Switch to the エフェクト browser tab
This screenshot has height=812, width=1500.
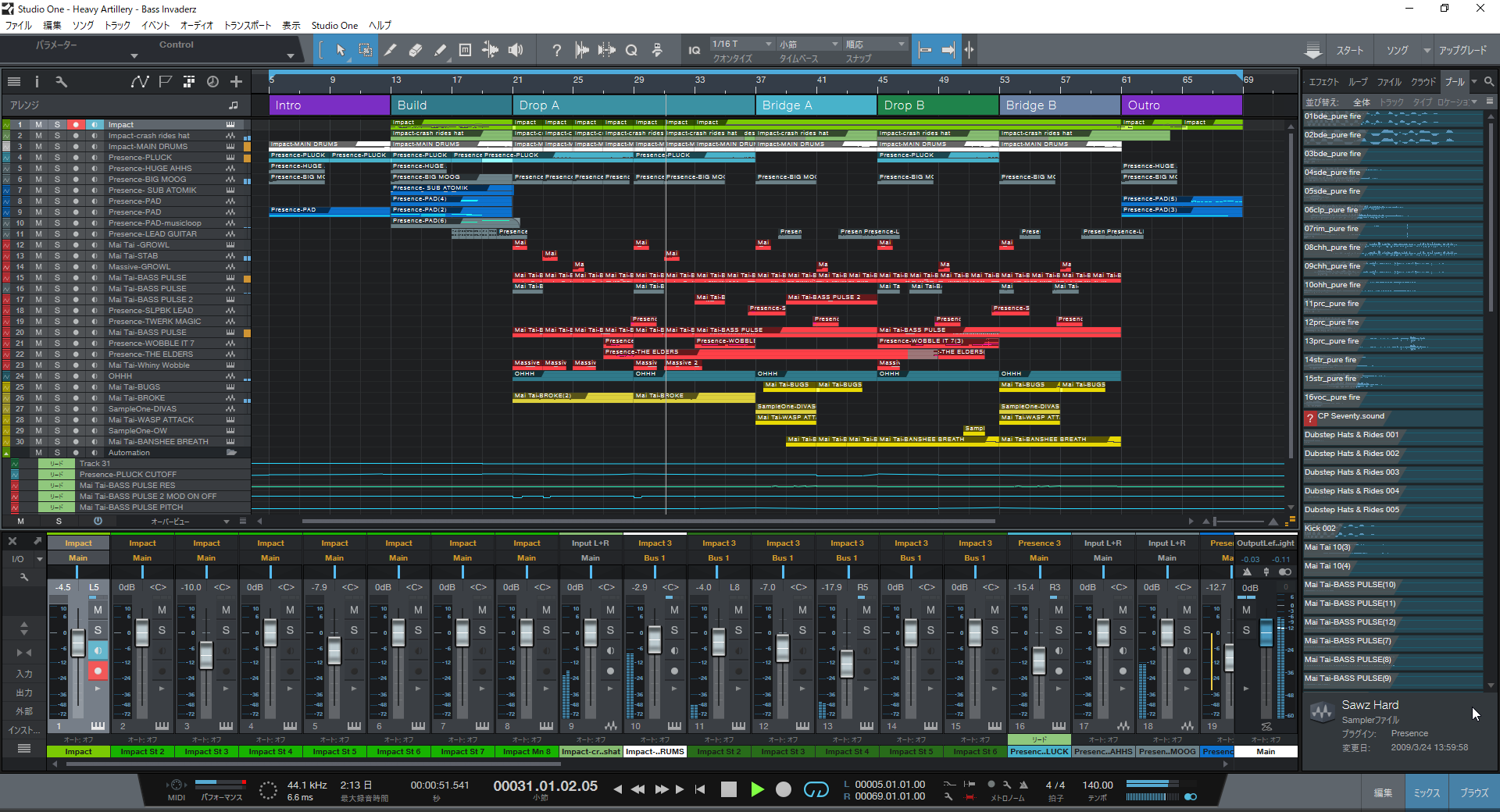(1323, 81)
